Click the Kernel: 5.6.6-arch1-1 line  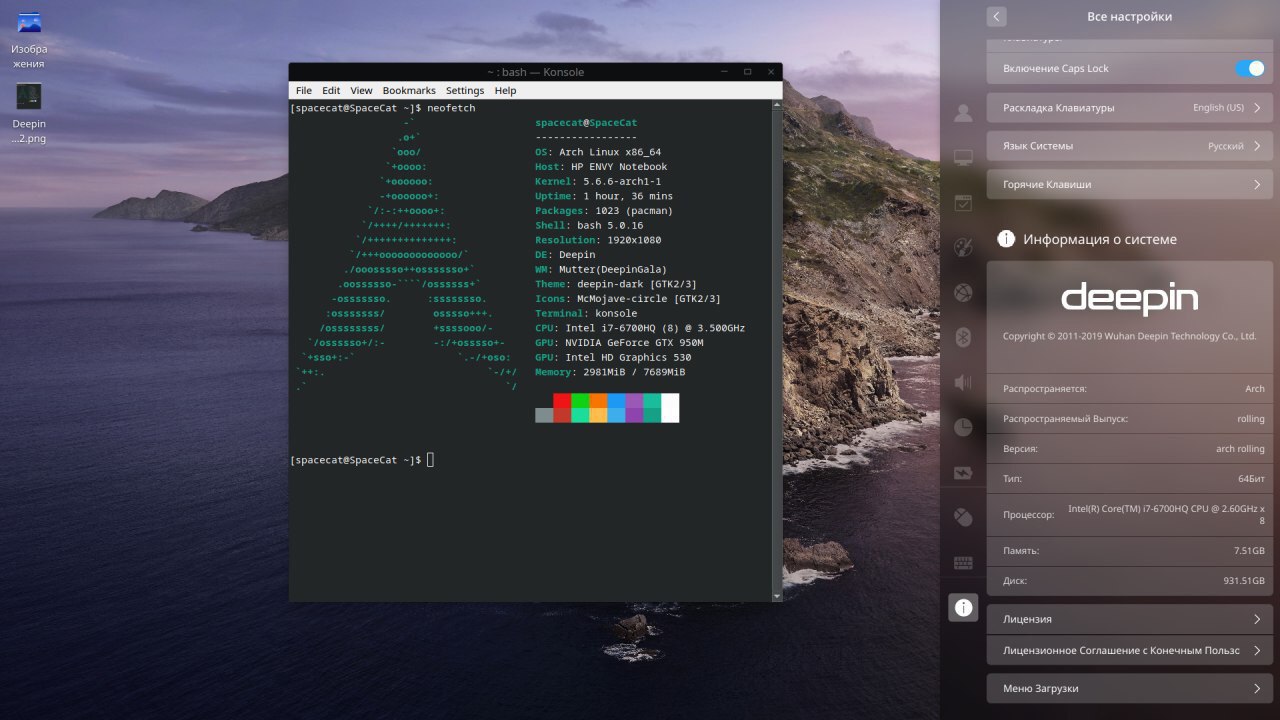point(598,182)
